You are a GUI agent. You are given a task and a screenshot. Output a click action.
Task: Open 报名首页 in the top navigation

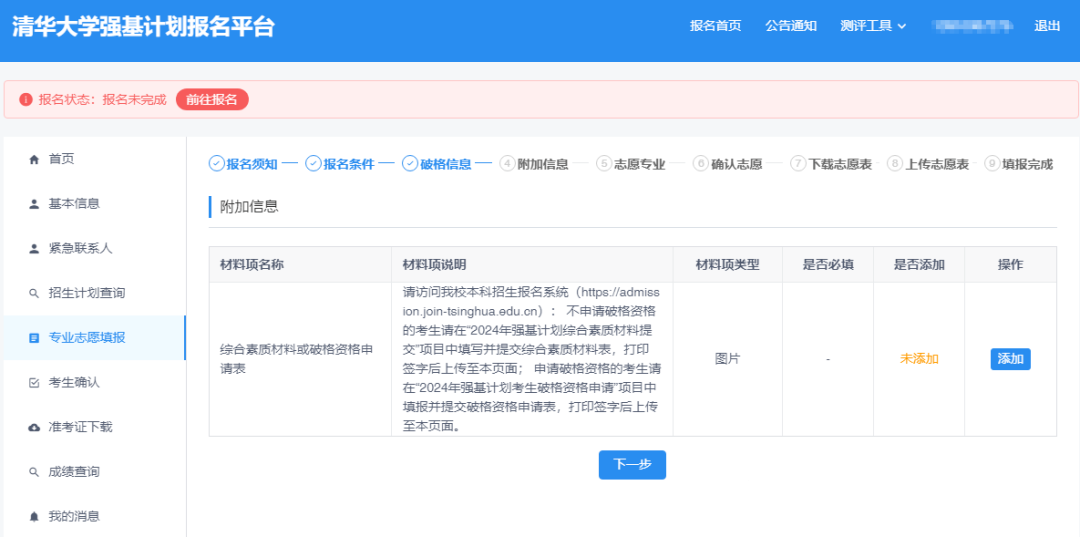(x=715, y=26)
